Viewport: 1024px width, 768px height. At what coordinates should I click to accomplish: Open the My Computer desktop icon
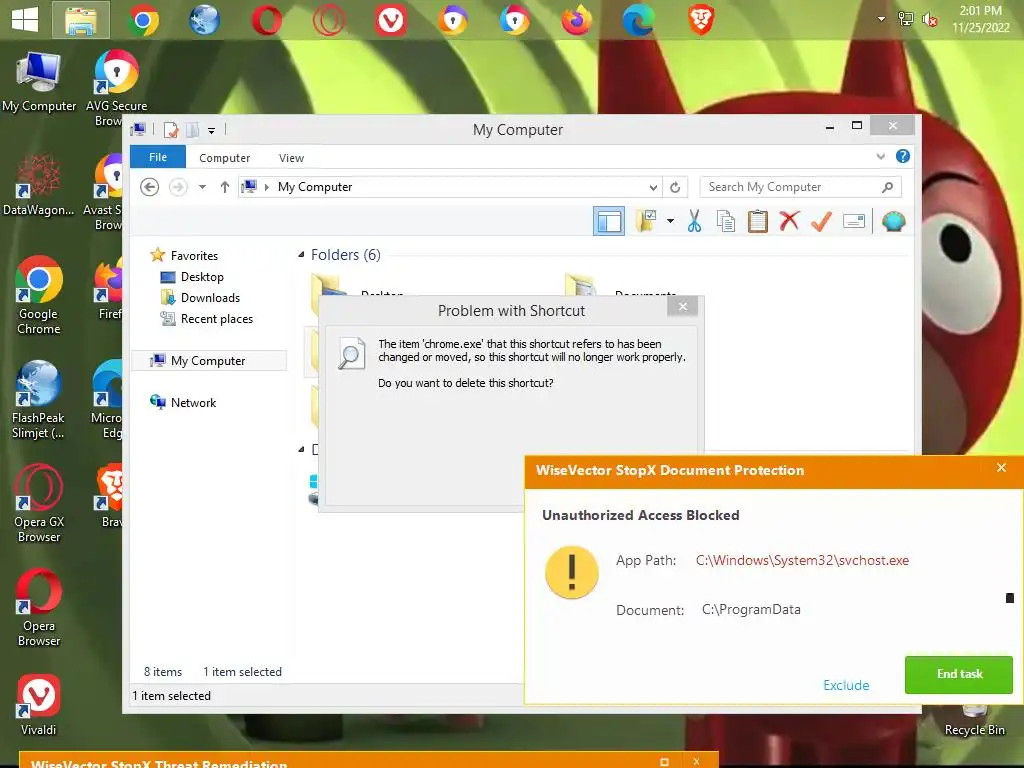tap(39, 82)
